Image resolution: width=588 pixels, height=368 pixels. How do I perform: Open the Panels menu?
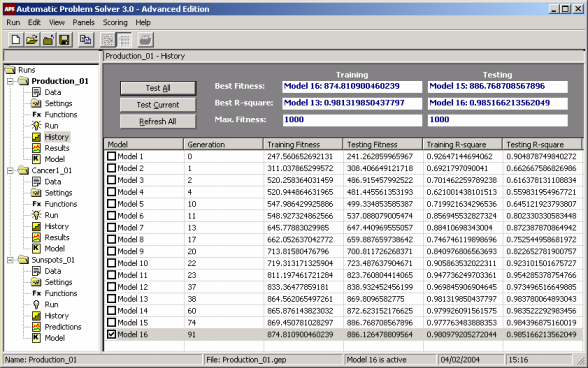[x=84, y=23]
